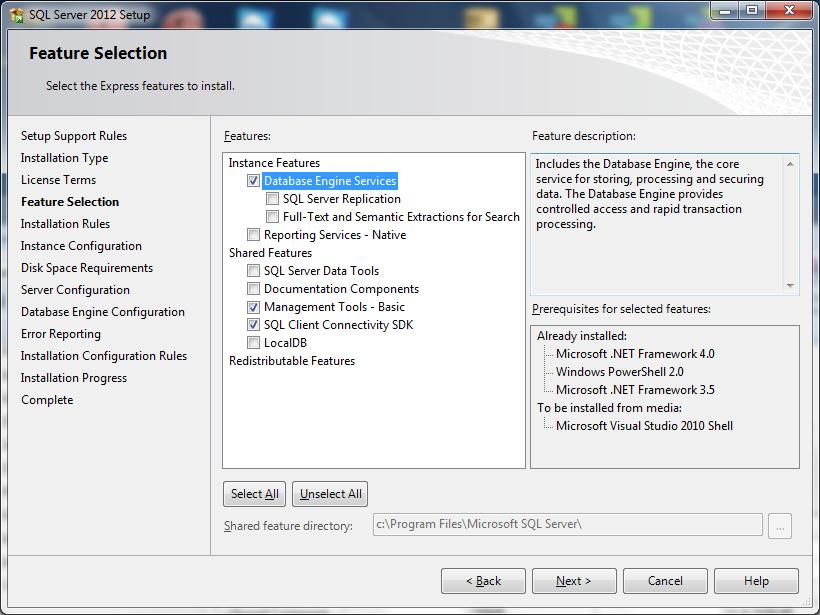Click the Feature Selection step in sidebar

70,202
